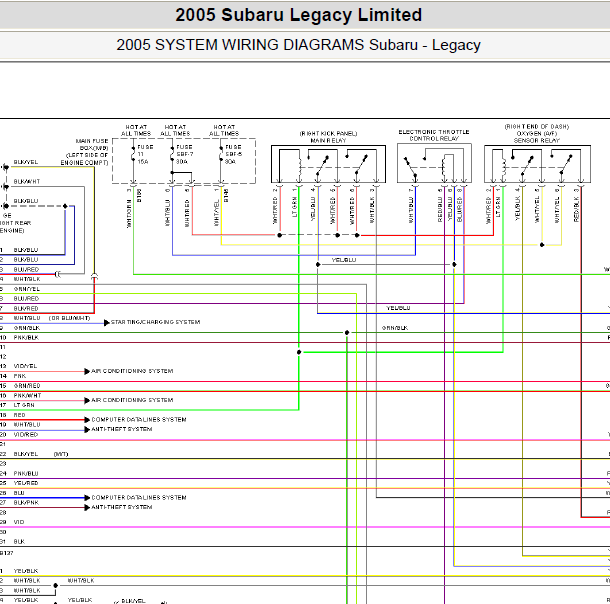Click 'ANTI-THEFT SYSTEM' beside pin 19 WHT/BLU
Screen dimensions: 610x604
click(x=121, y=429)
